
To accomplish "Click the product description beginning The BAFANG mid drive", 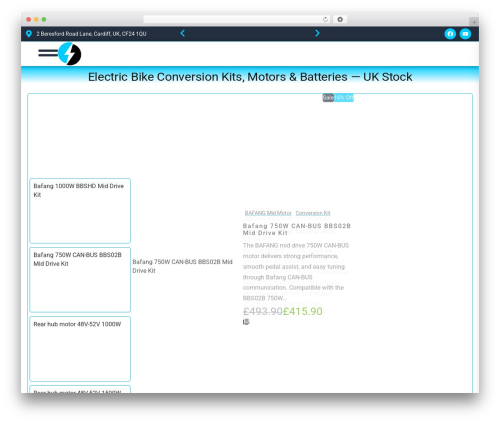I will tap(296, 272).
